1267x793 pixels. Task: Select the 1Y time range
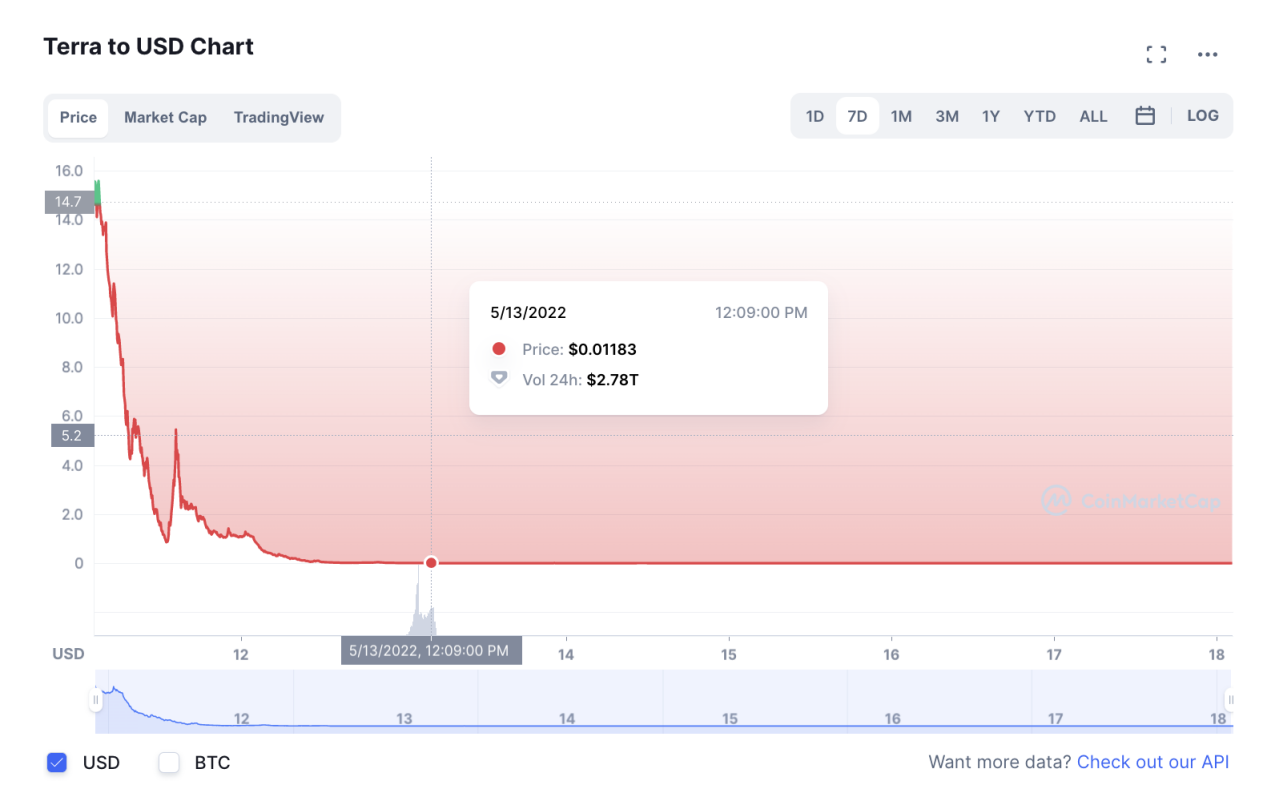coord(990,116)
